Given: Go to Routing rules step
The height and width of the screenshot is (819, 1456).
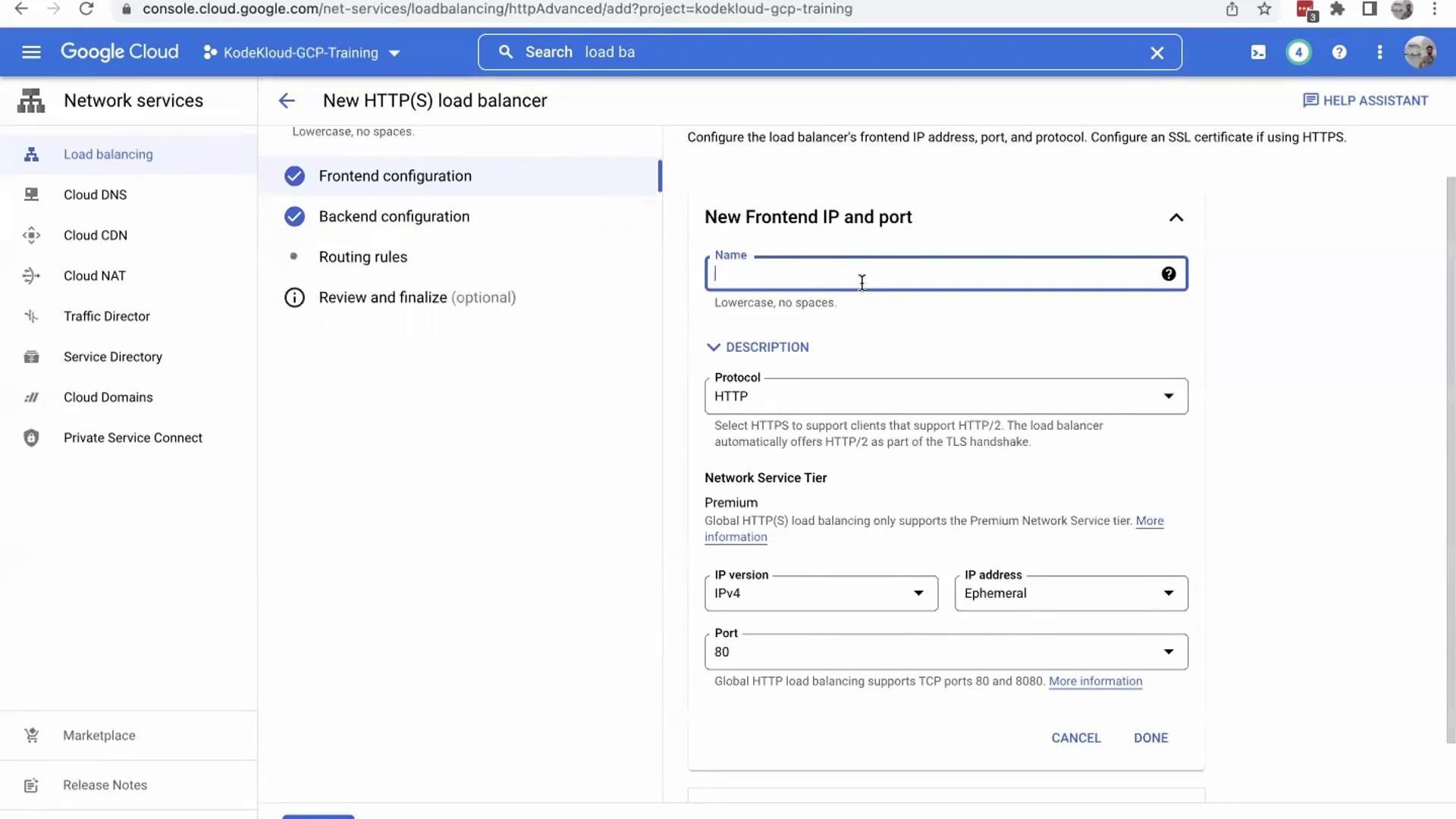Looking at the screenshot, I should (x=362, y=257).
